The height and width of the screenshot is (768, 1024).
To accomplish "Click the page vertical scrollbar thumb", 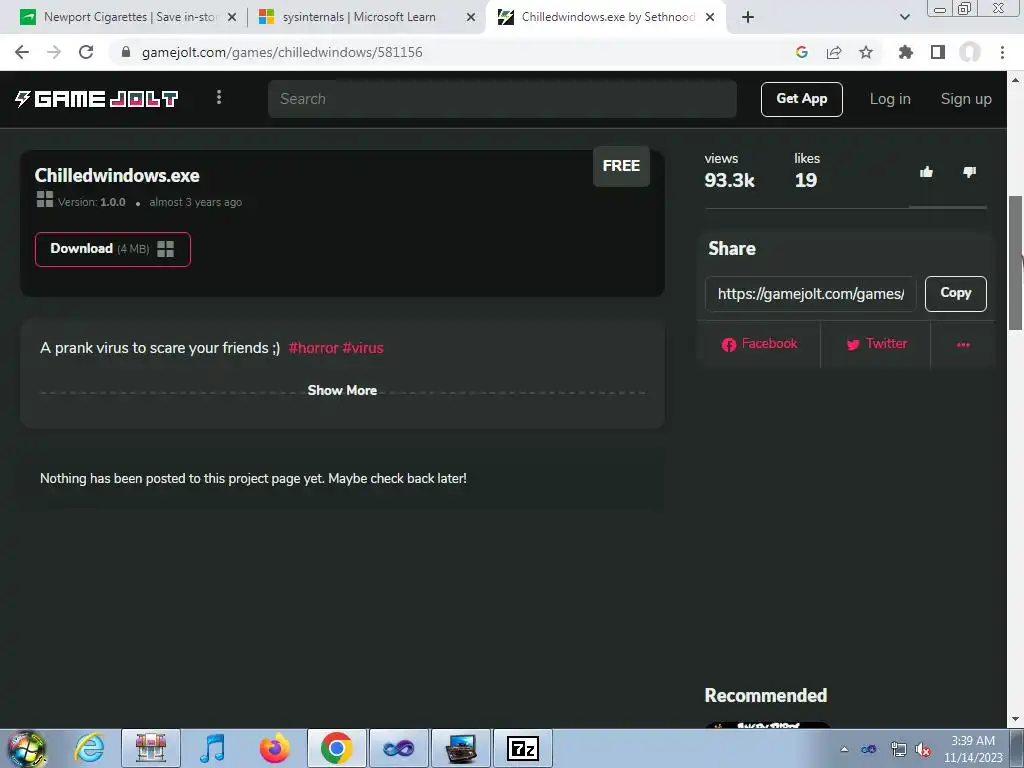I will coord(1016,263).
